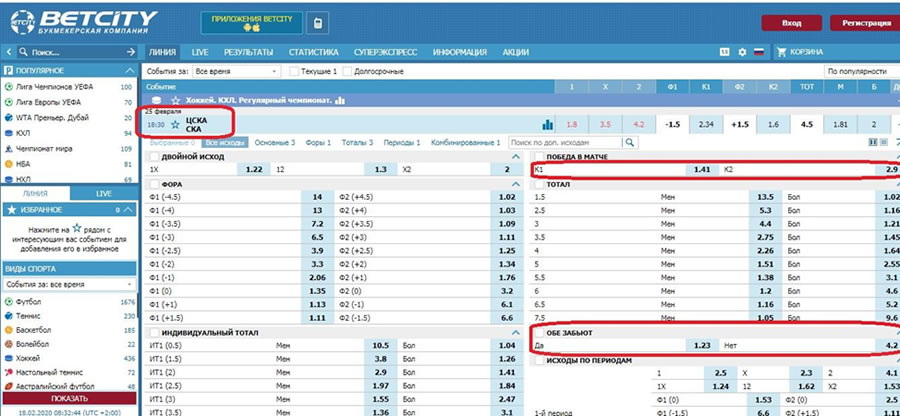Add КХЛ championship to favorites star

(176, 100)
